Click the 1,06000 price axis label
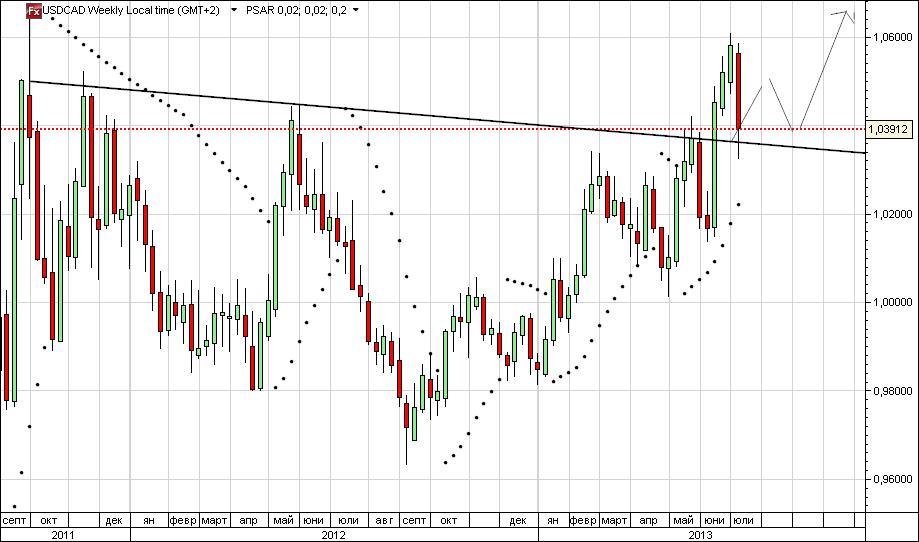The image size is (919, 542). point(893,37)
